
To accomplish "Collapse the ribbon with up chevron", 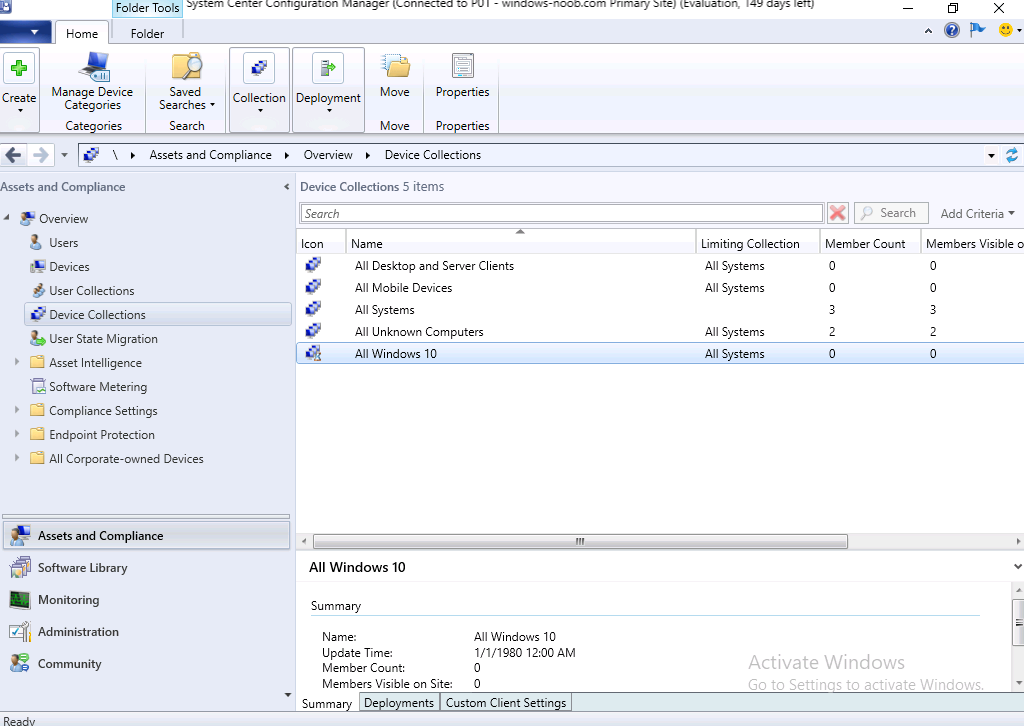I will point(928,31).
